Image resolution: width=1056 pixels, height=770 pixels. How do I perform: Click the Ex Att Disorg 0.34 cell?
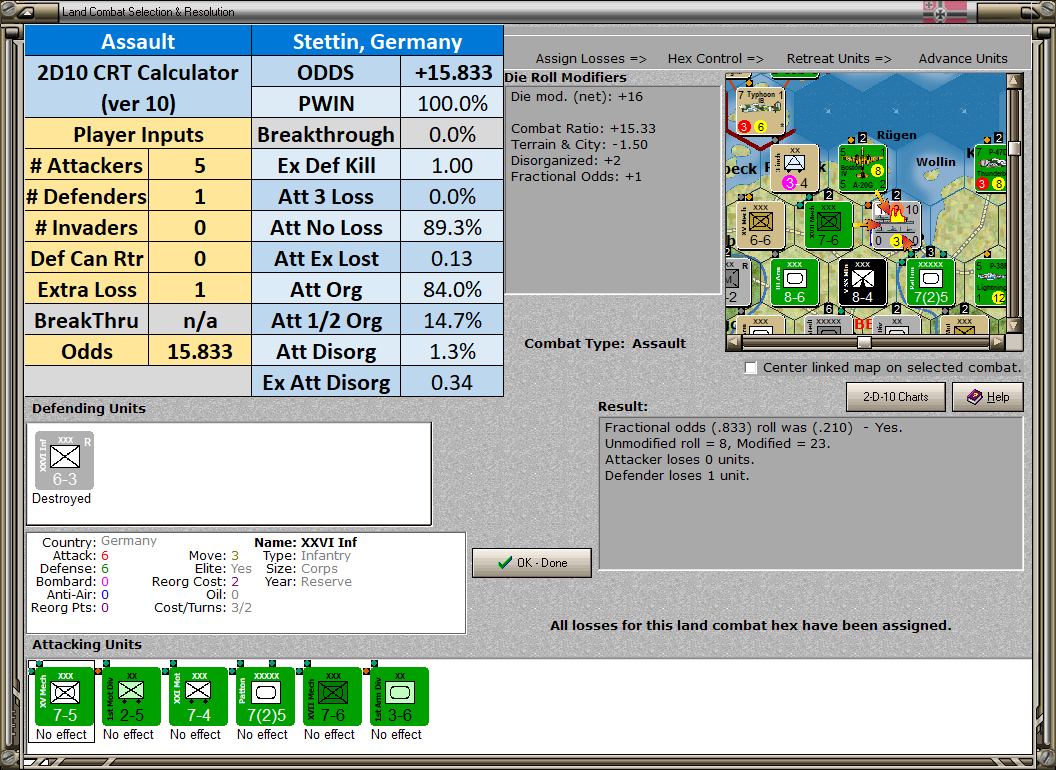click(452, 382)
